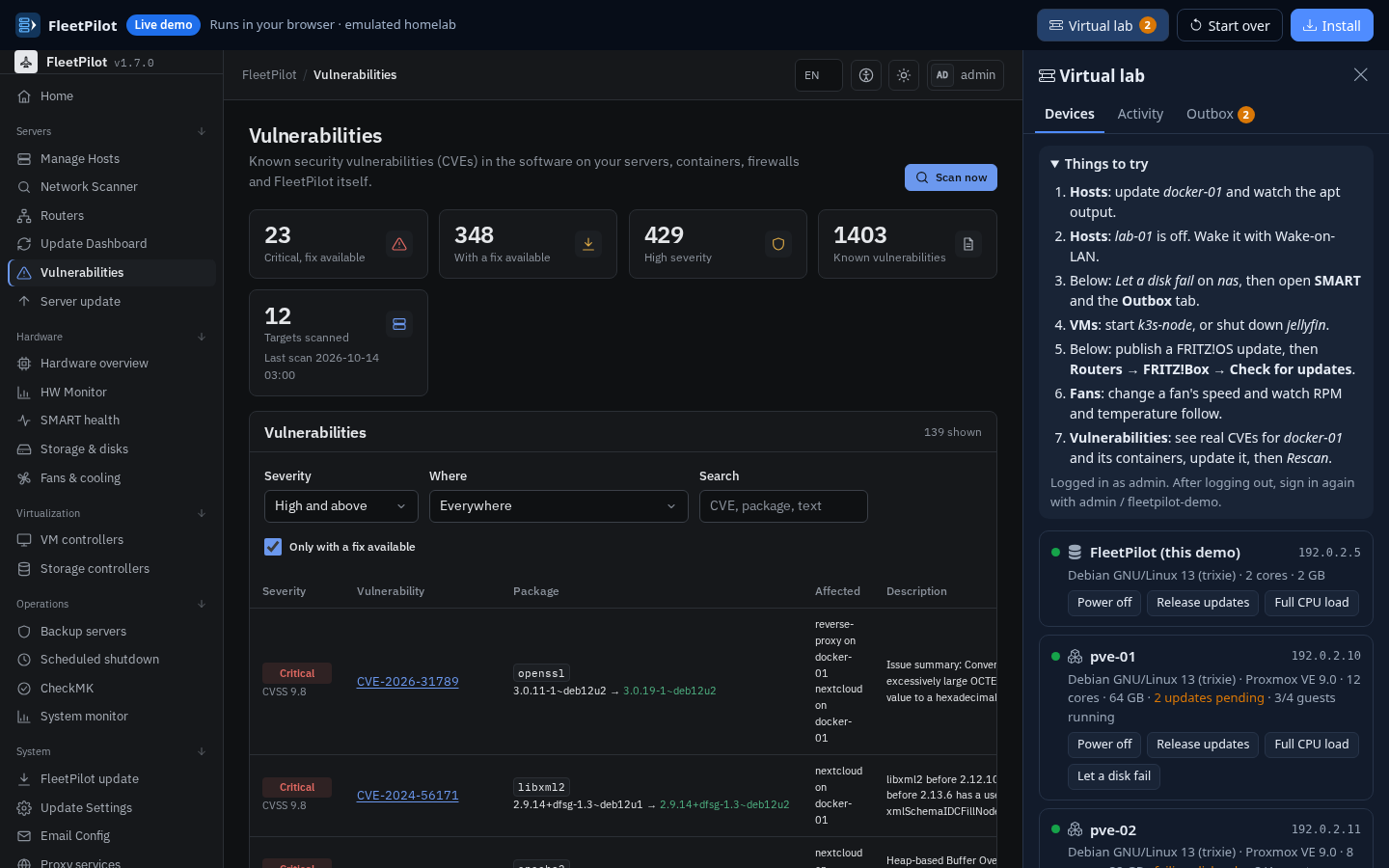Open Update Dashboard in sidebar

coord(112,244)
